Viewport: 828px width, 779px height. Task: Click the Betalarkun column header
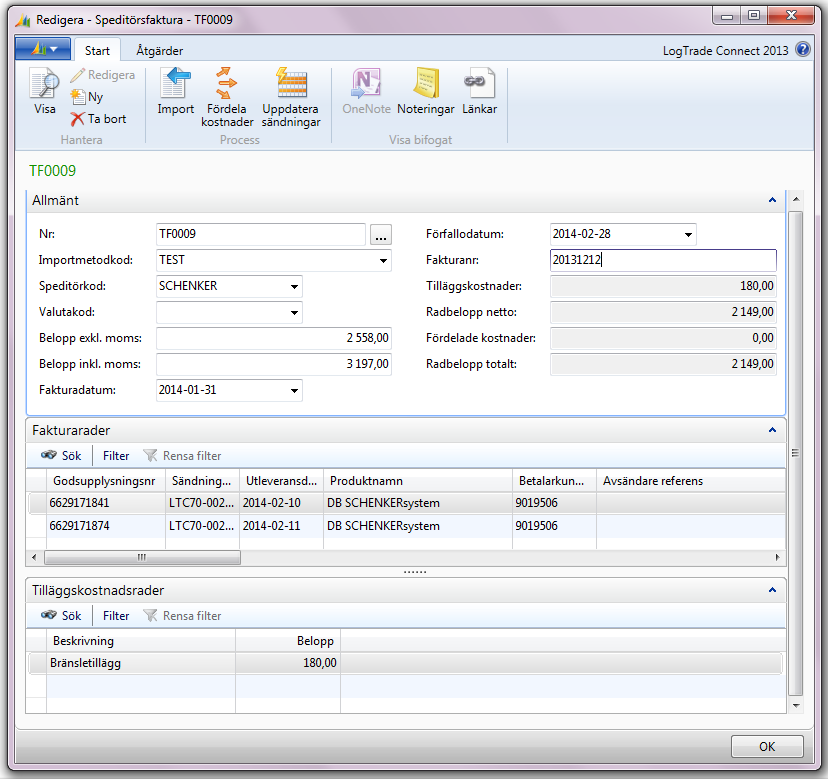tap(554, 481)
